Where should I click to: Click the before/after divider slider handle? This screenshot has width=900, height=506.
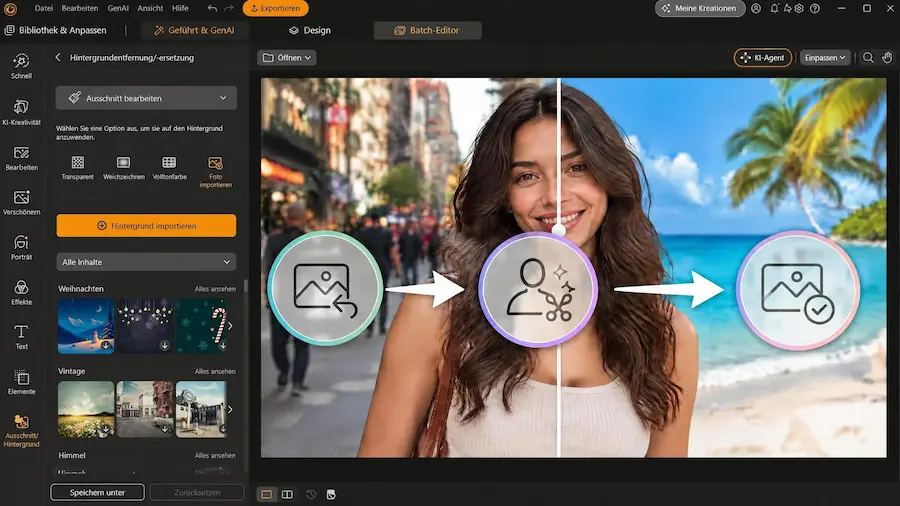pyautogui.click(x=558, y=230)
